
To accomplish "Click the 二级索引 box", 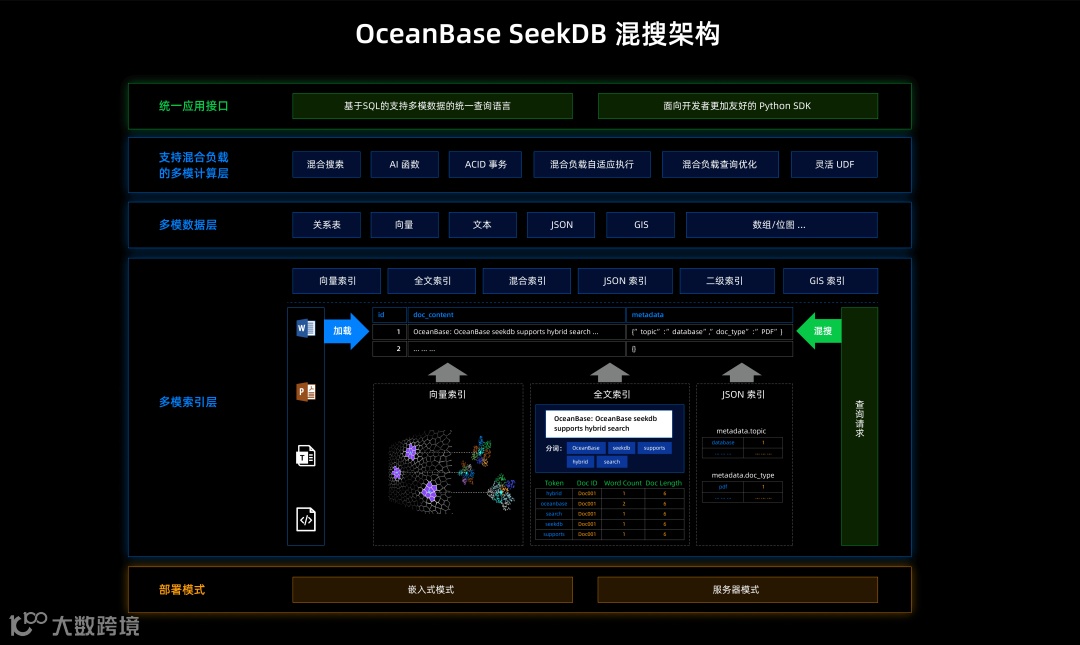I will (x=727, y=281).
